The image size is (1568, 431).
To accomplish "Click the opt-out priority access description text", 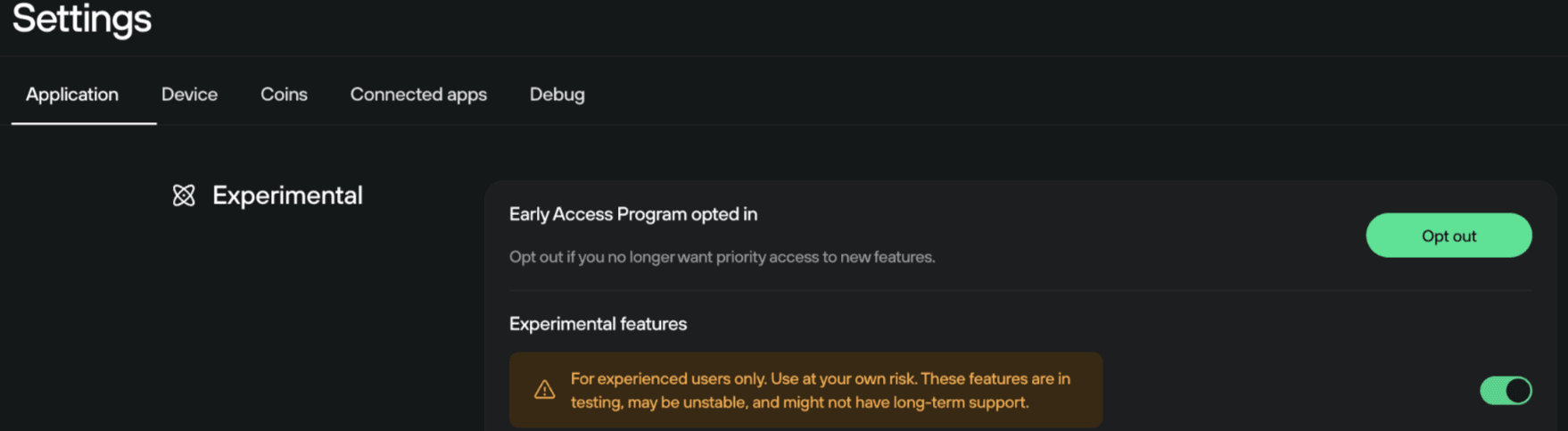I will tap(722, 257).
